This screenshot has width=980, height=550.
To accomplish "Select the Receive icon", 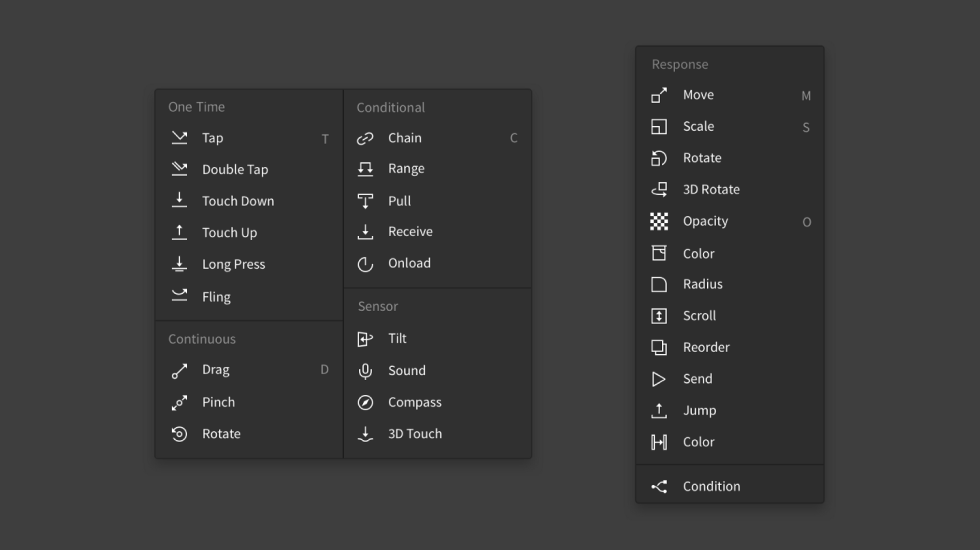I will [365, 232].
